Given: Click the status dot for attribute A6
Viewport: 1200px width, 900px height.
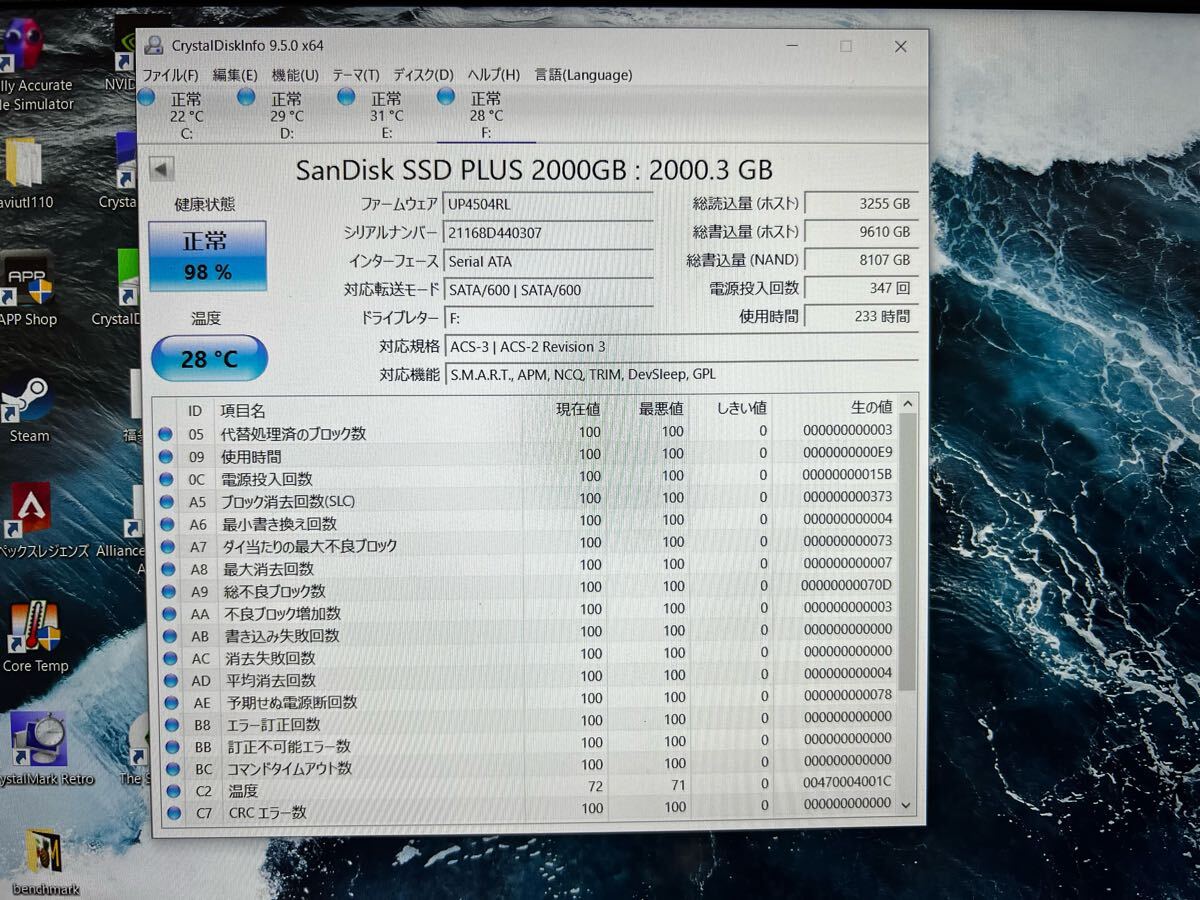Looking at the screenshot, I should coord(168,524).
